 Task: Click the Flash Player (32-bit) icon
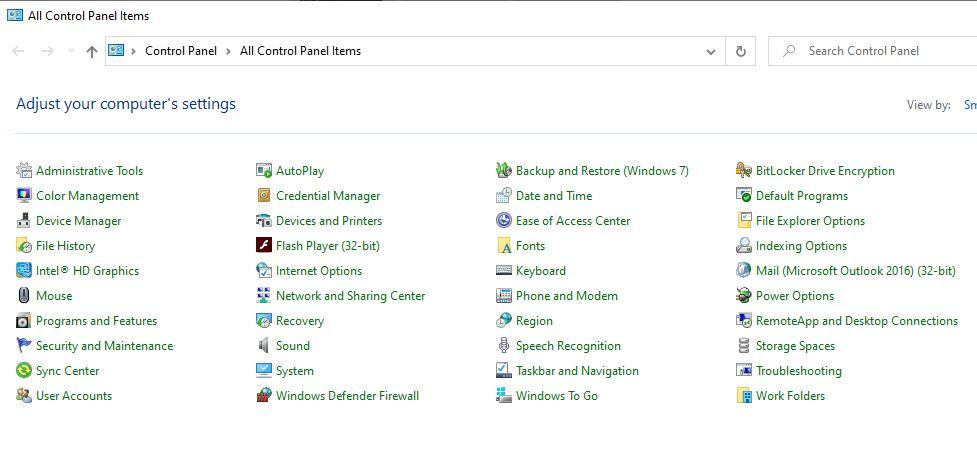point(264,246)
